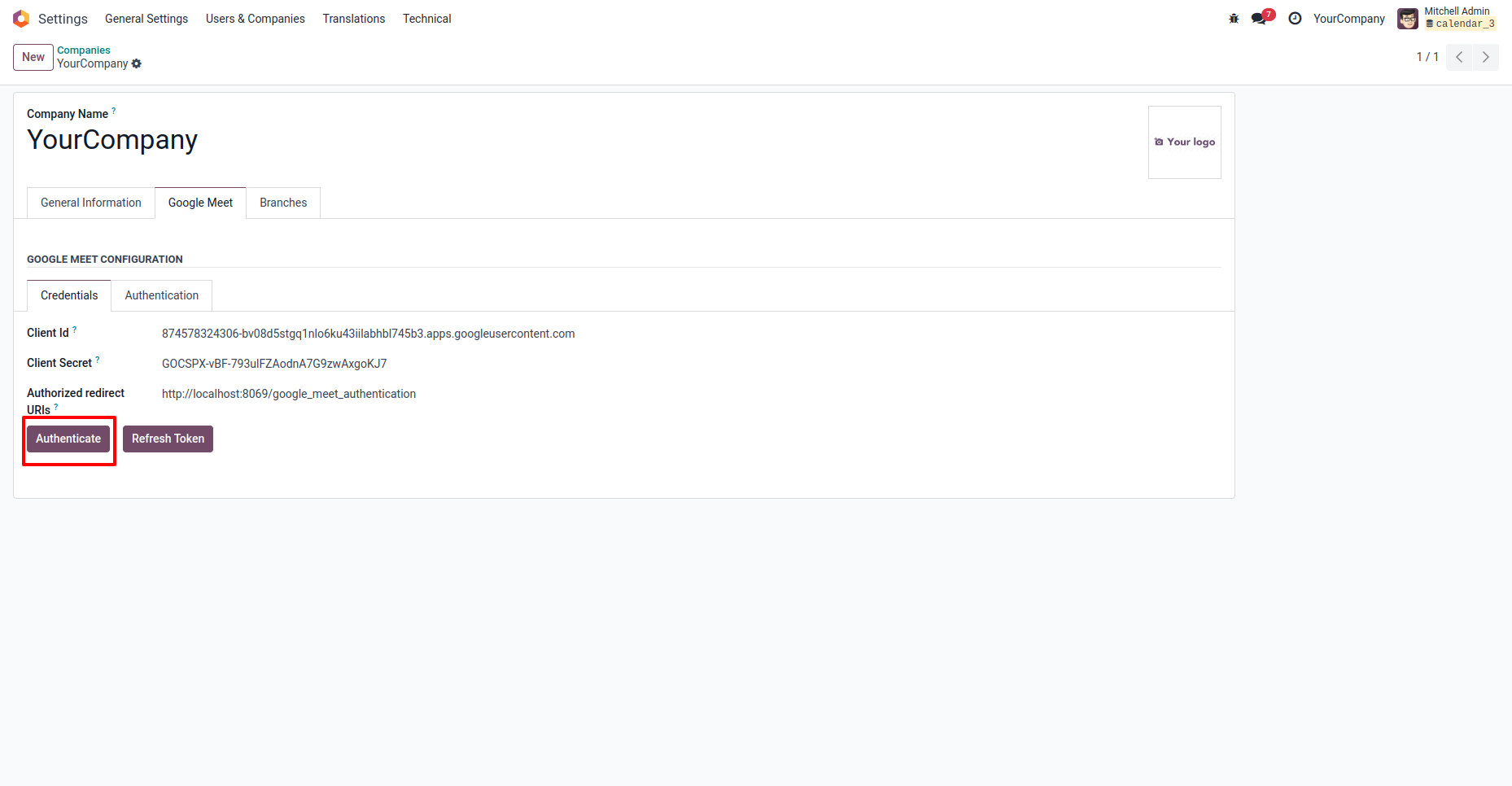Click the GOOGLE MEET CONFIGURATION section heading

[105, 260]
